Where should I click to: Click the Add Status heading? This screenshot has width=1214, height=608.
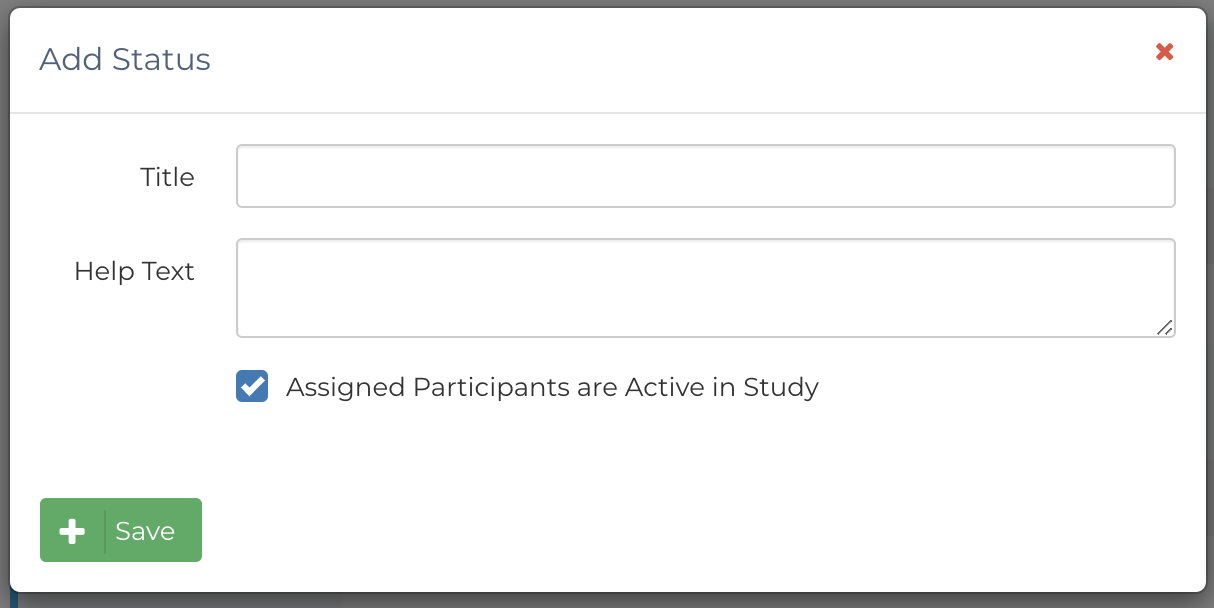click(125, 60)
